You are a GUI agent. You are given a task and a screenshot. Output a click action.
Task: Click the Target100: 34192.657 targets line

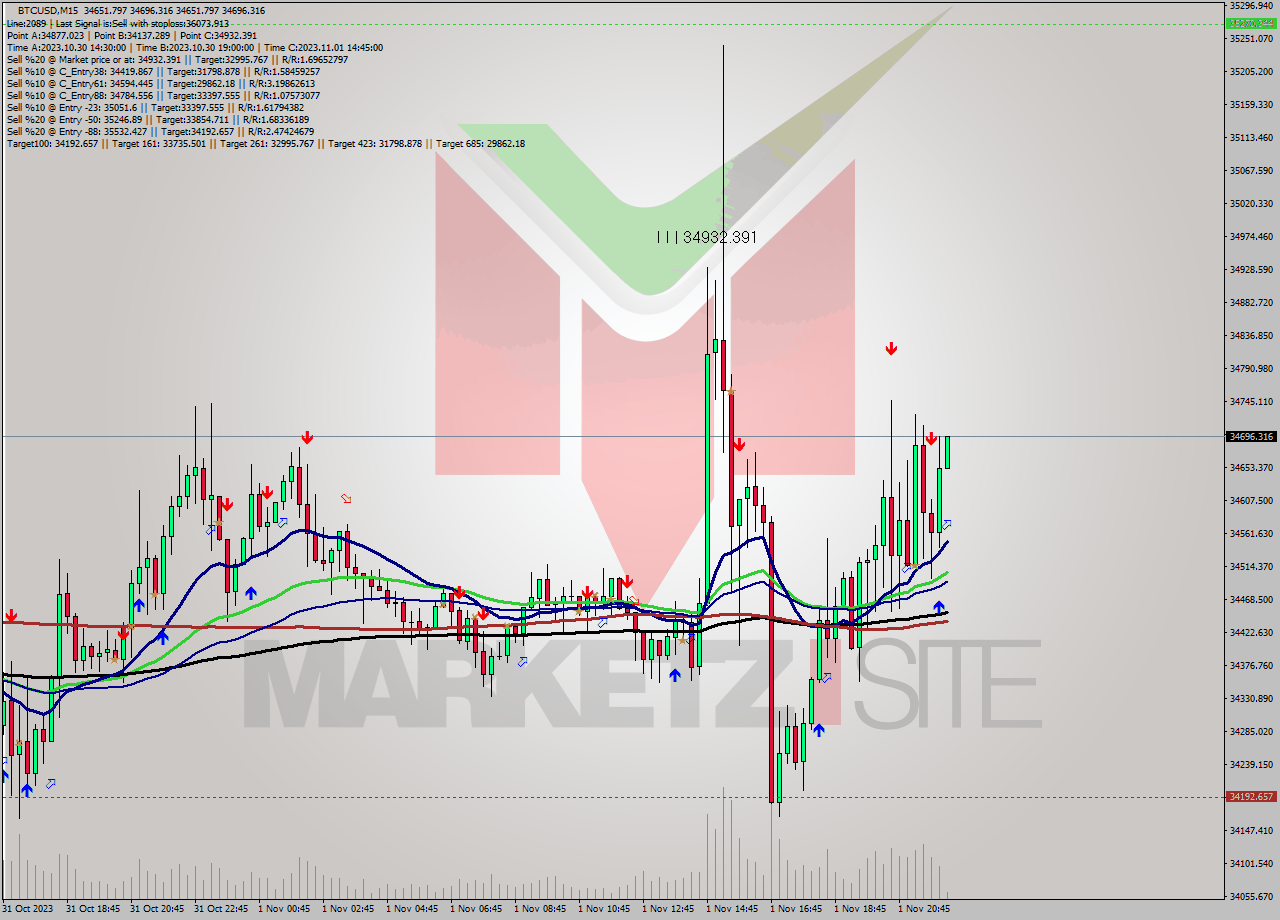tap(266, 143)
